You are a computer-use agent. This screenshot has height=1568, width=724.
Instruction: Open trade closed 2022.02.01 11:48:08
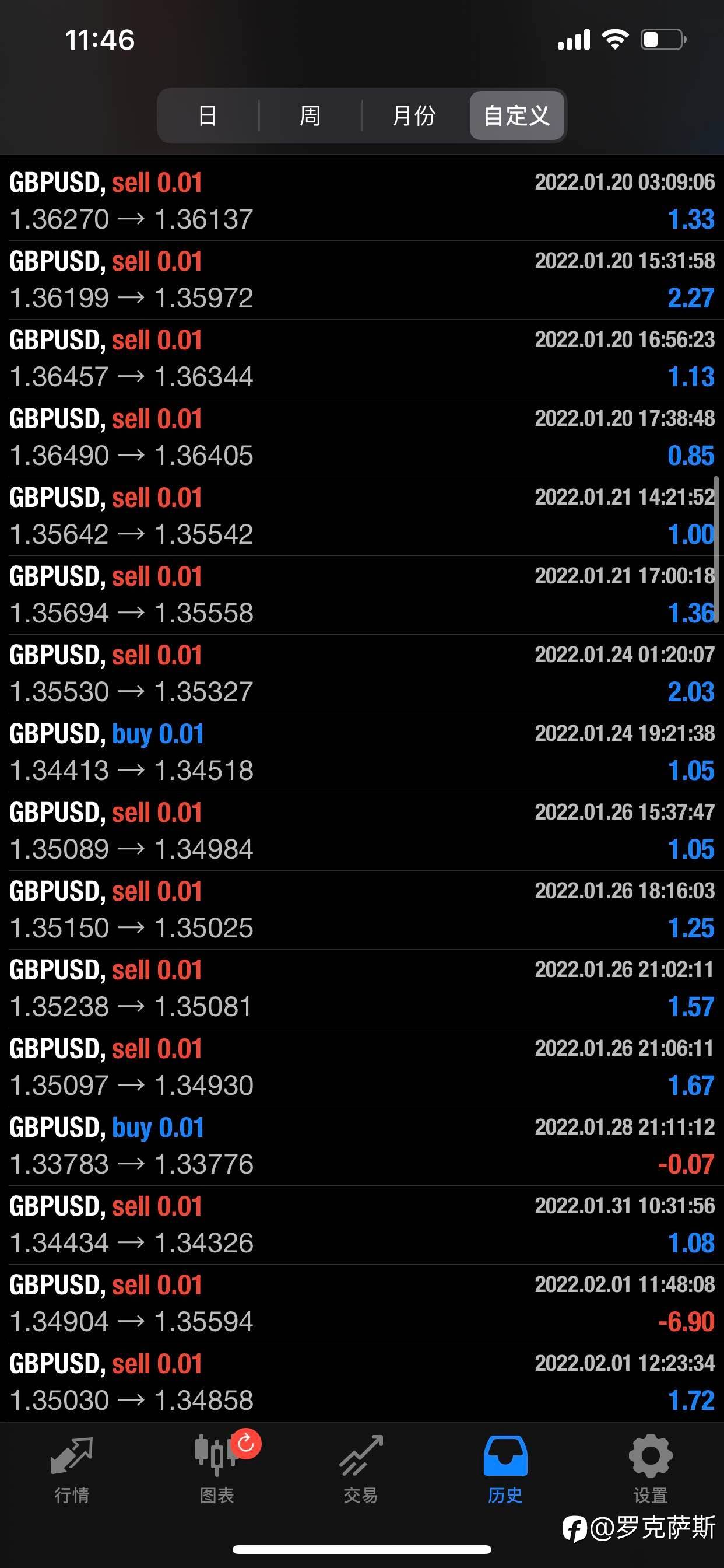pos(362,1304)
